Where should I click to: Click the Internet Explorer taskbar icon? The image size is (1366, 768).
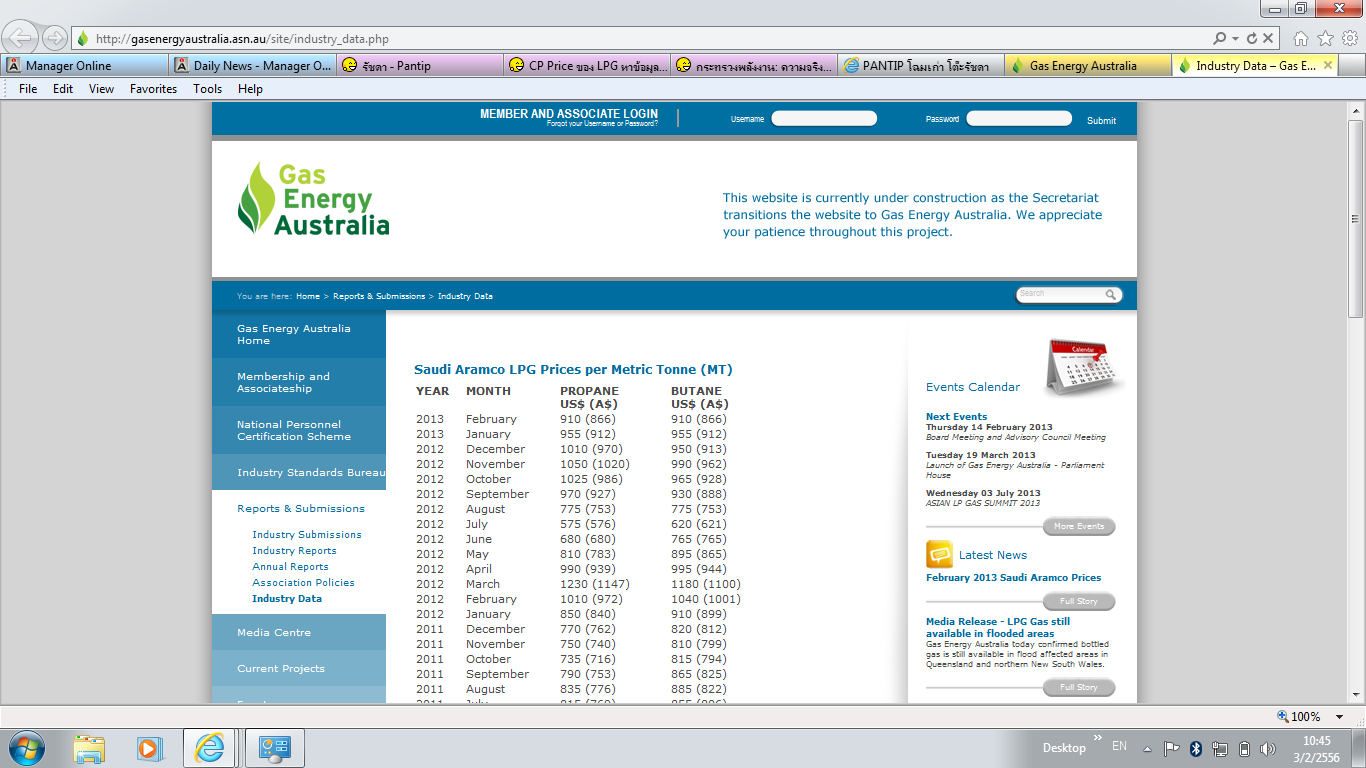(209, 748)
